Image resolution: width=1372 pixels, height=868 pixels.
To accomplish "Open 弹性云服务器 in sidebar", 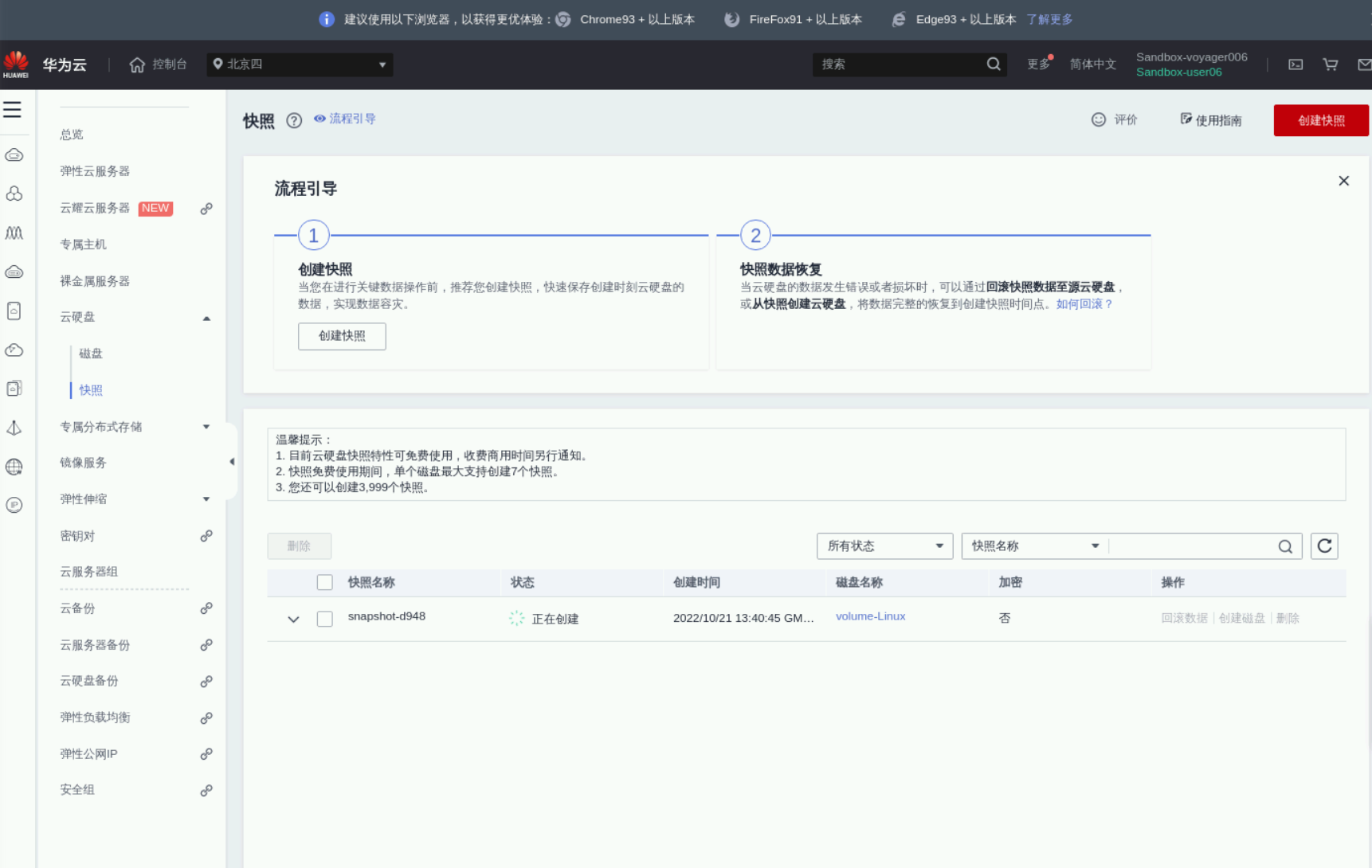I will point(95,171).
